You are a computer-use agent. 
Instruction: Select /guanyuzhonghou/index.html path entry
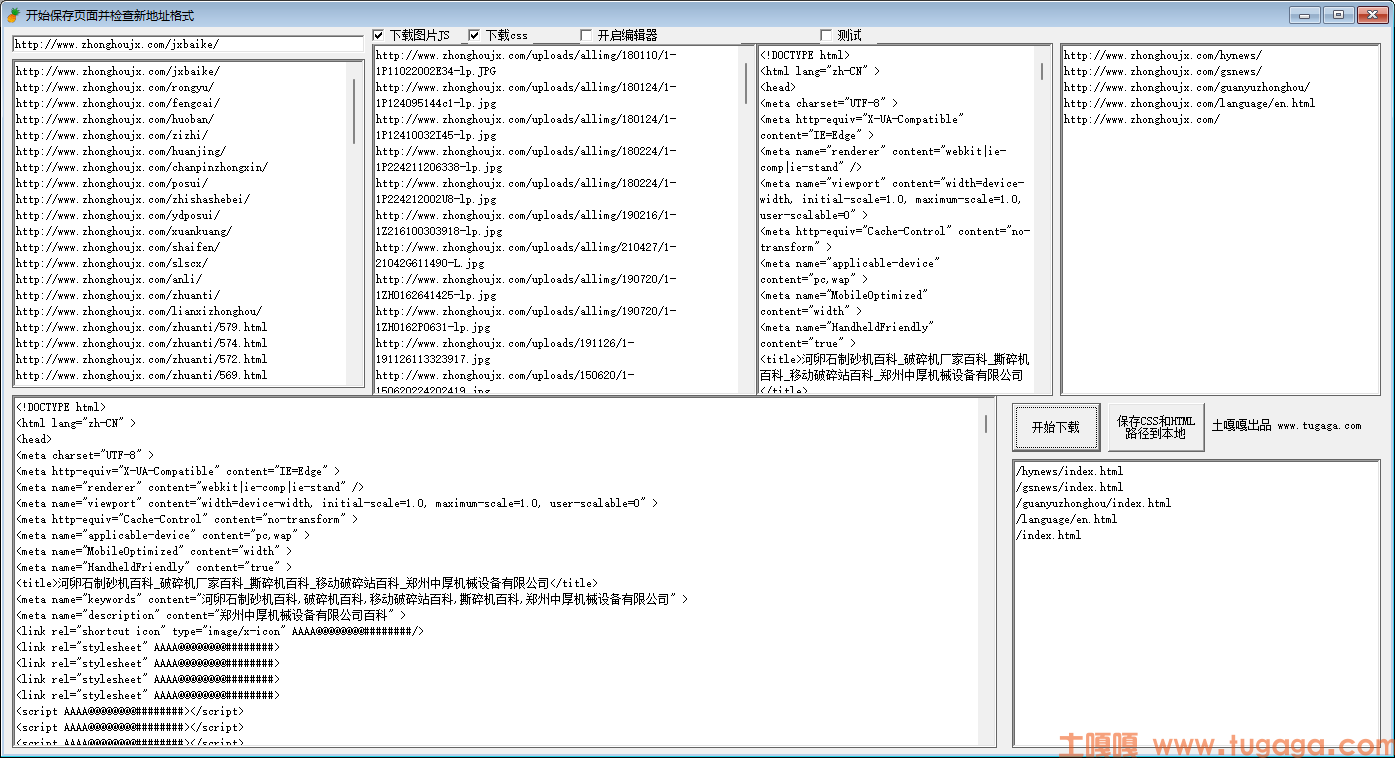click(x=1093, y=503)
